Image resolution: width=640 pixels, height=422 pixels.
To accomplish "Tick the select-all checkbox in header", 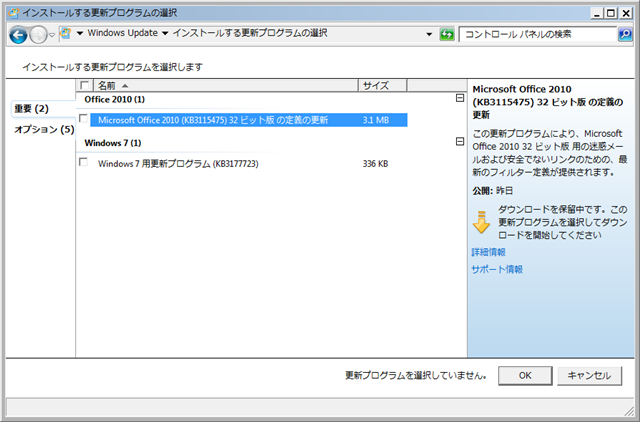I will [x=84, y=85].
